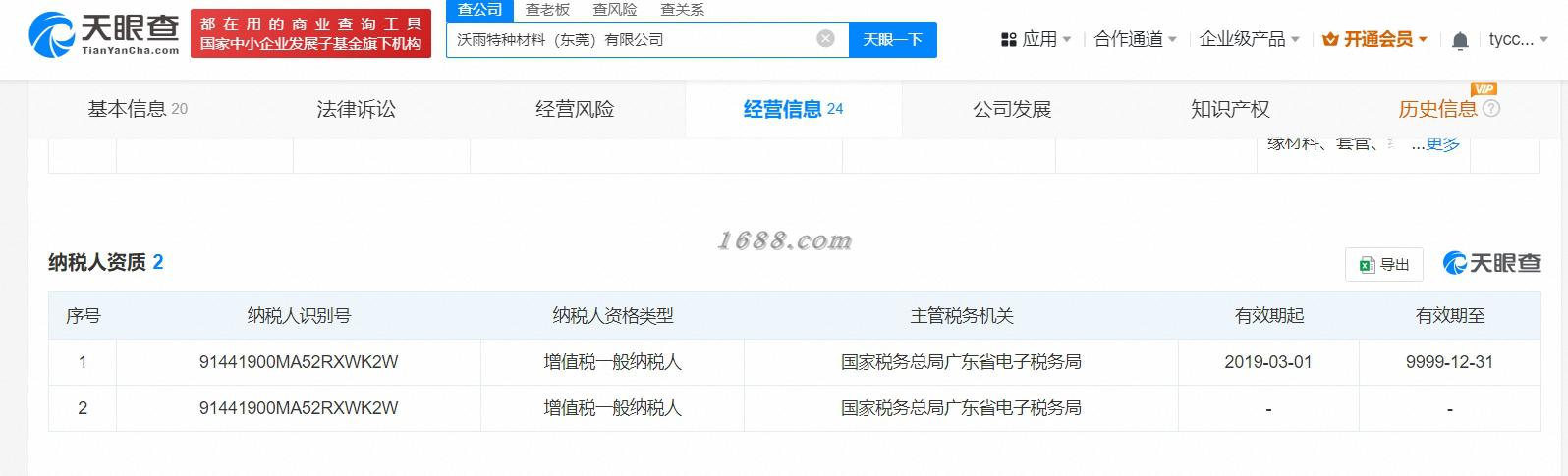Open the 历史信息 tab
1568x476 pixels.
(x=1437, y=109)
